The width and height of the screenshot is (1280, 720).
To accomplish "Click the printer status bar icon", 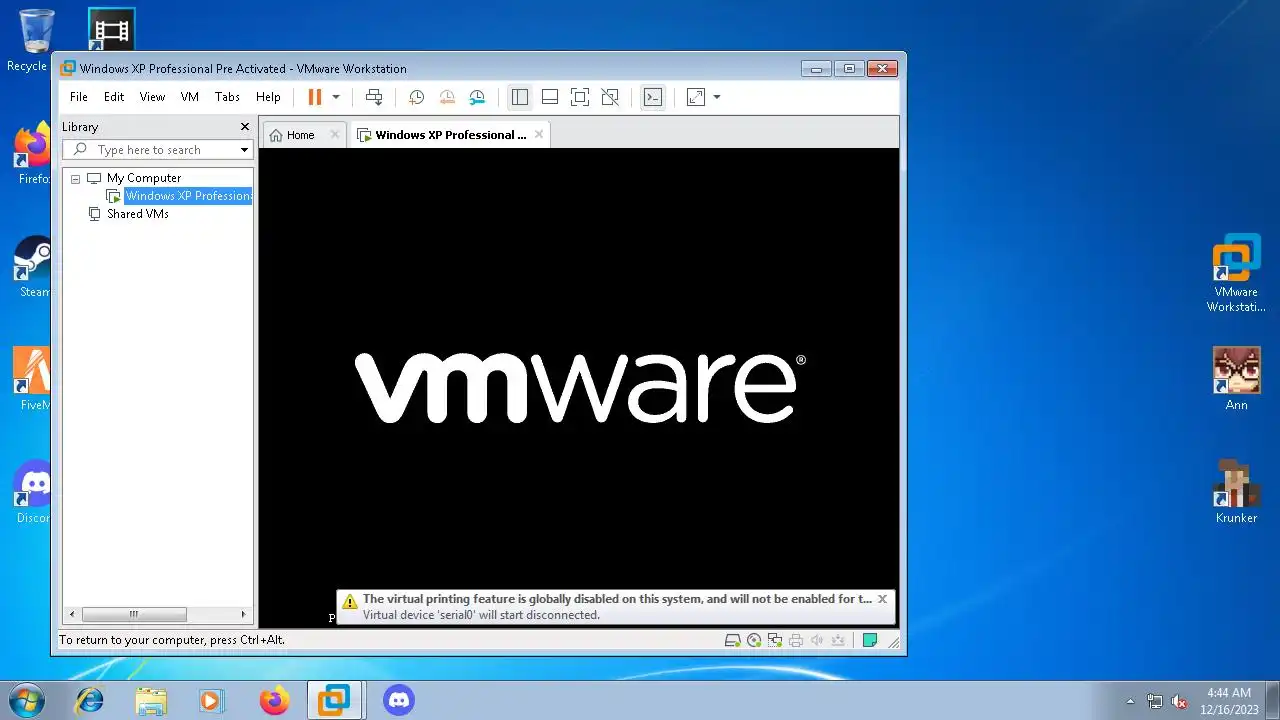I will coord(796,641).
